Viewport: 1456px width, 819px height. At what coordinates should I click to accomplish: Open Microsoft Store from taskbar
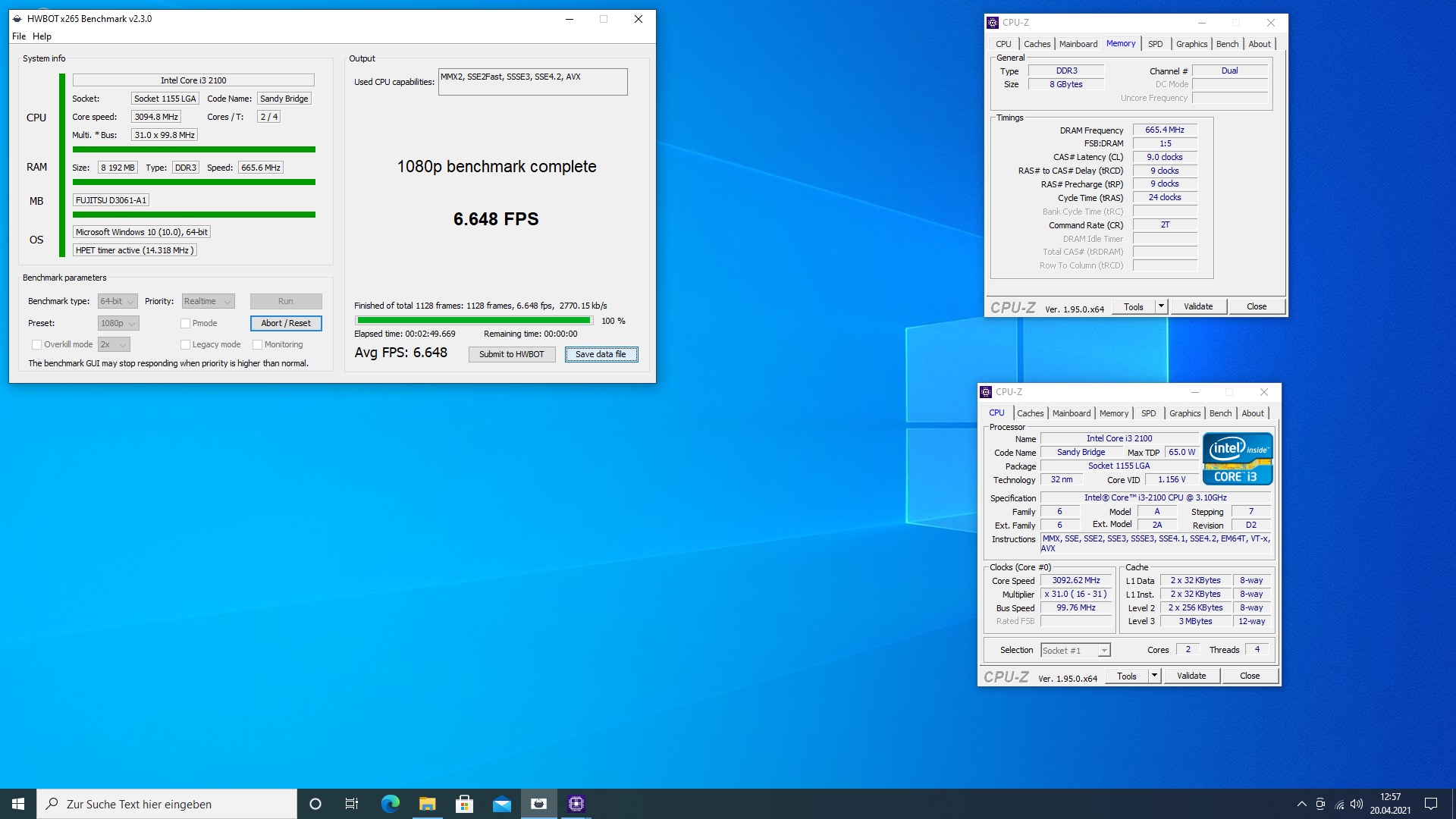(464, 804)
